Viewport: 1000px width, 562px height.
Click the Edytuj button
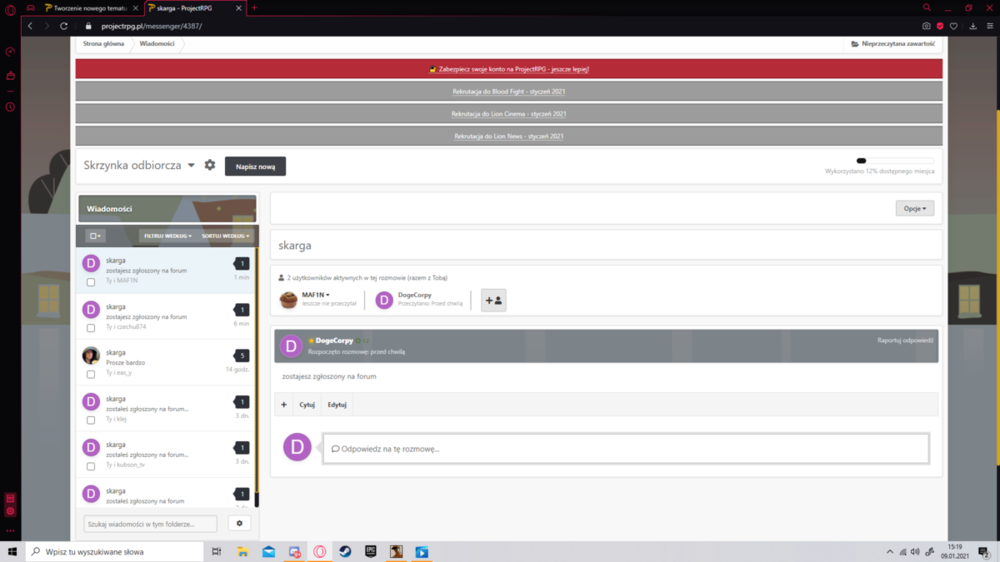click(337, 404)
